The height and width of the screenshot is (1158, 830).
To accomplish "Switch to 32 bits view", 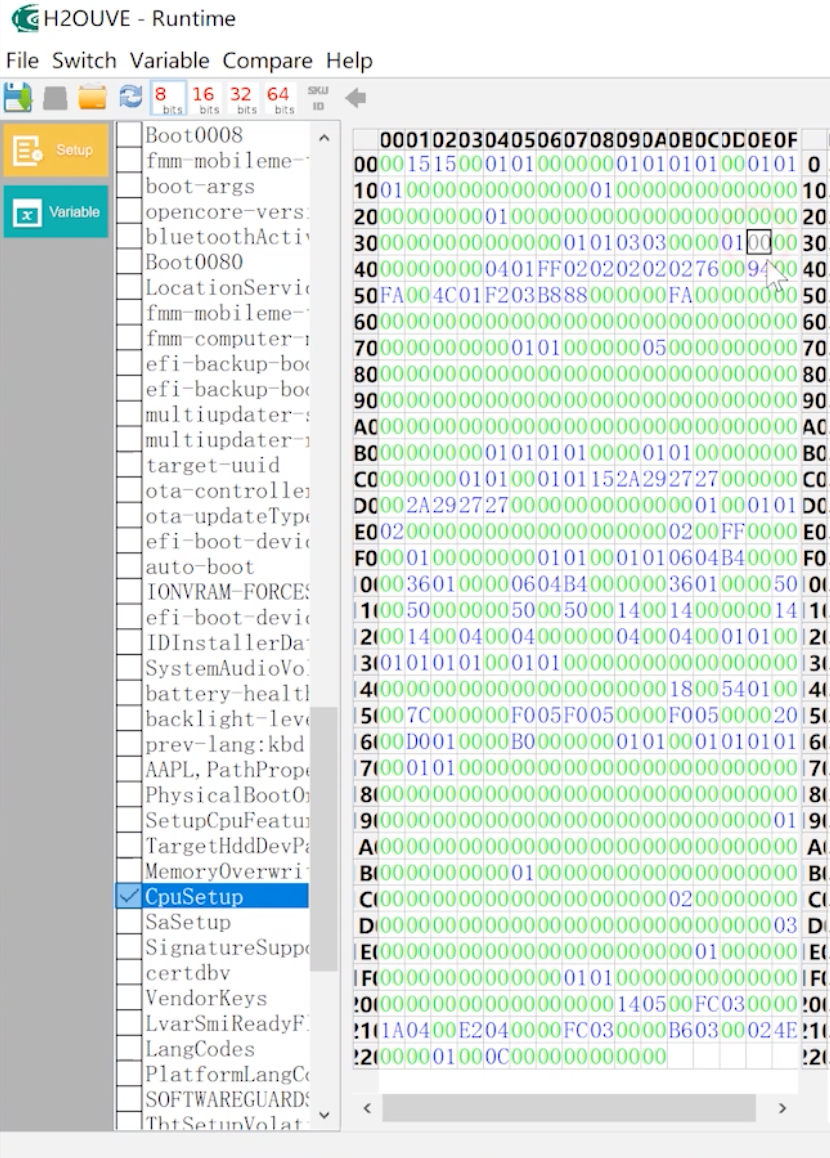I will point(241,98).
